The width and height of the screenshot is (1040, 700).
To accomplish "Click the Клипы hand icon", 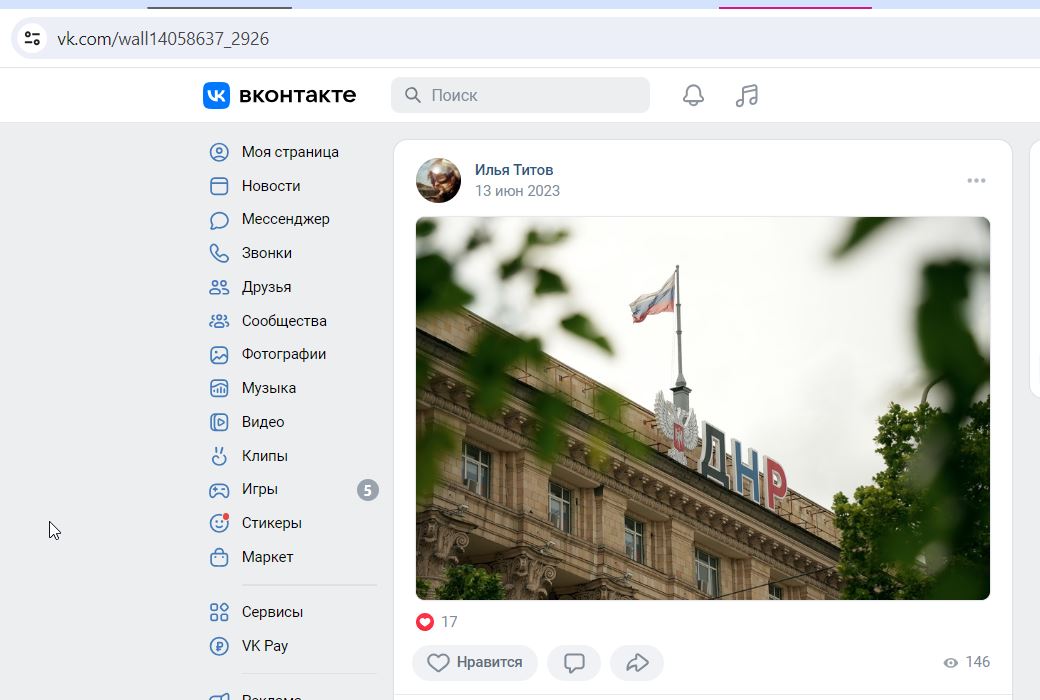I will [219, 456].
